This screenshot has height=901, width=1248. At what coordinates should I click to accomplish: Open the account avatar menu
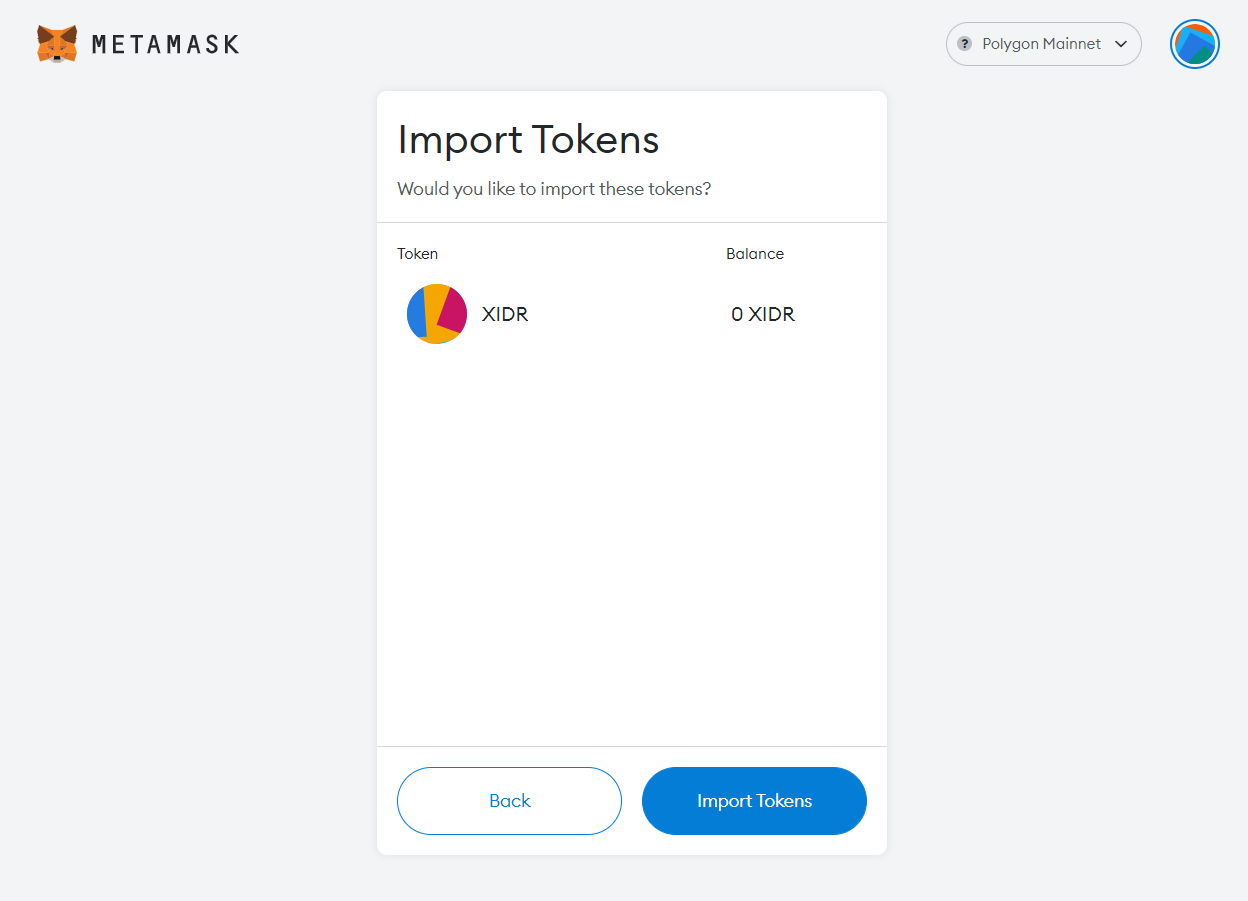point(1195,44)
